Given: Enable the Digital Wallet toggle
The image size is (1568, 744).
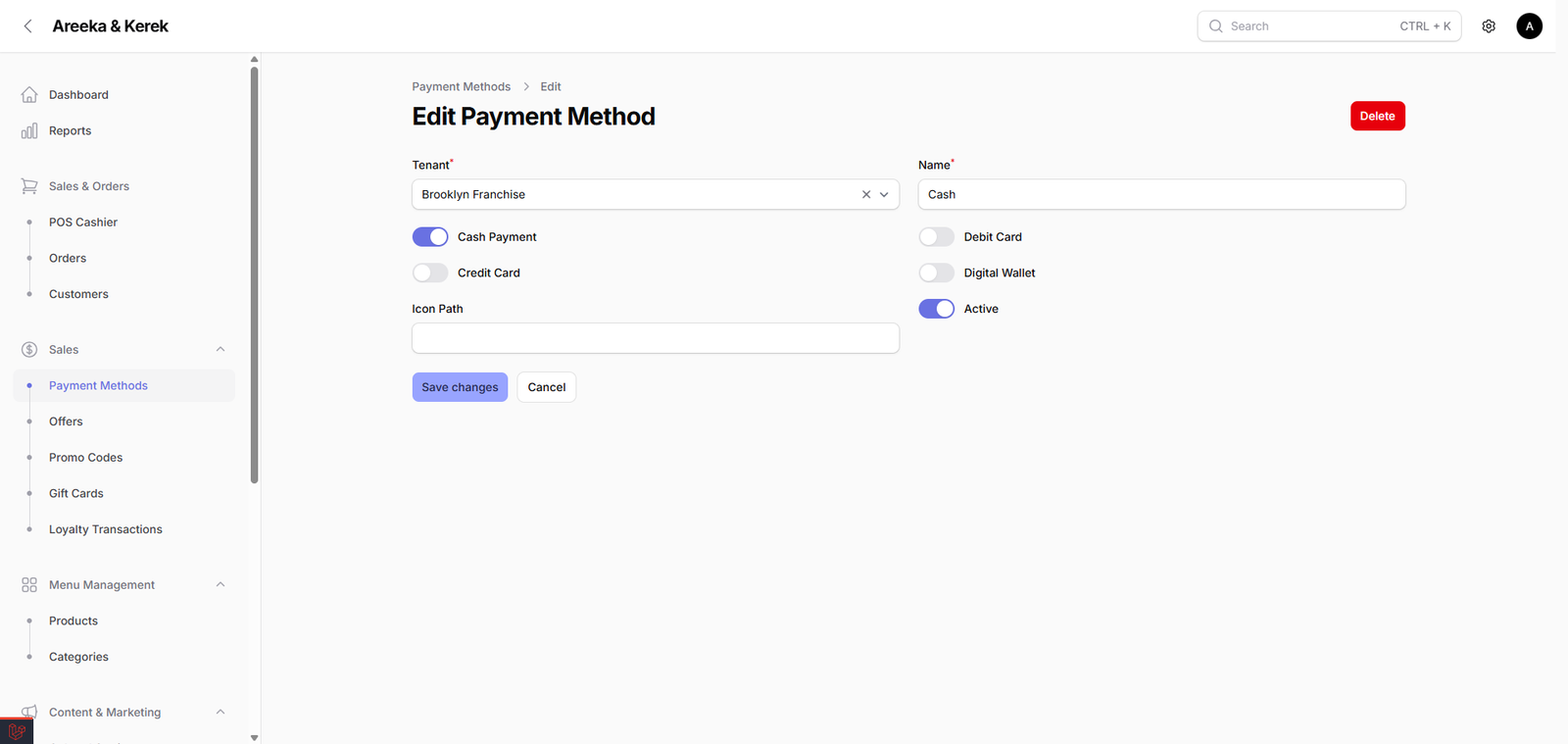Looking at the screenshot, I should coord(936,273).
